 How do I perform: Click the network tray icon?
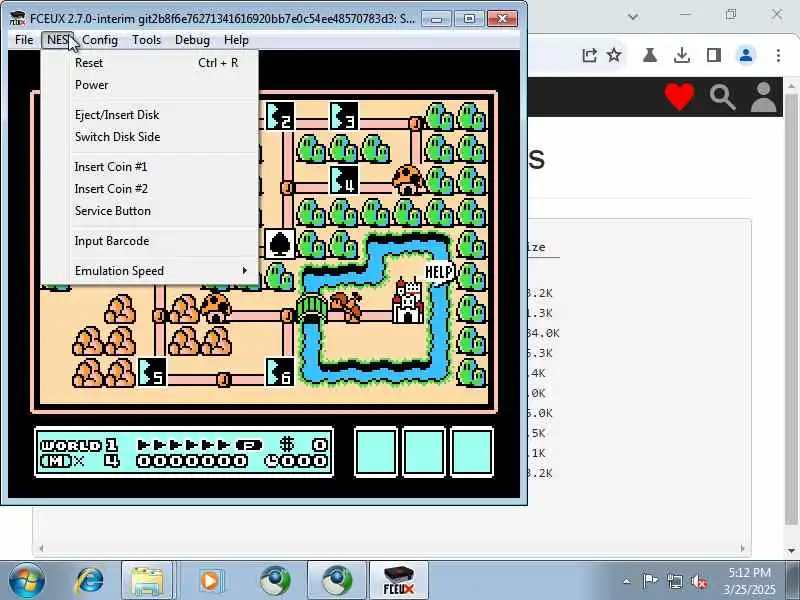(674, 581)
